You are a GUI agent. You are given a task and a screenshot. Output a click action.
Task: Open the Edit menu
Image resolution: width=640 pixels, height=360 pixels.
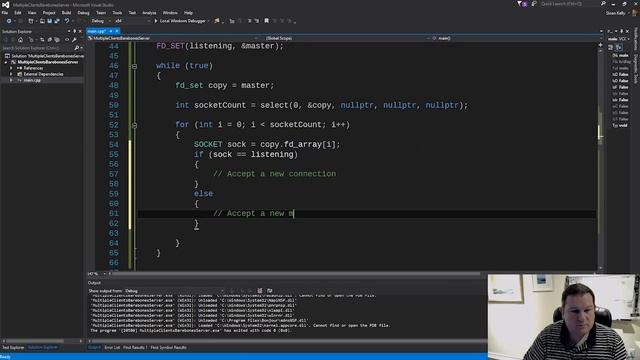(x=18, y=13)
